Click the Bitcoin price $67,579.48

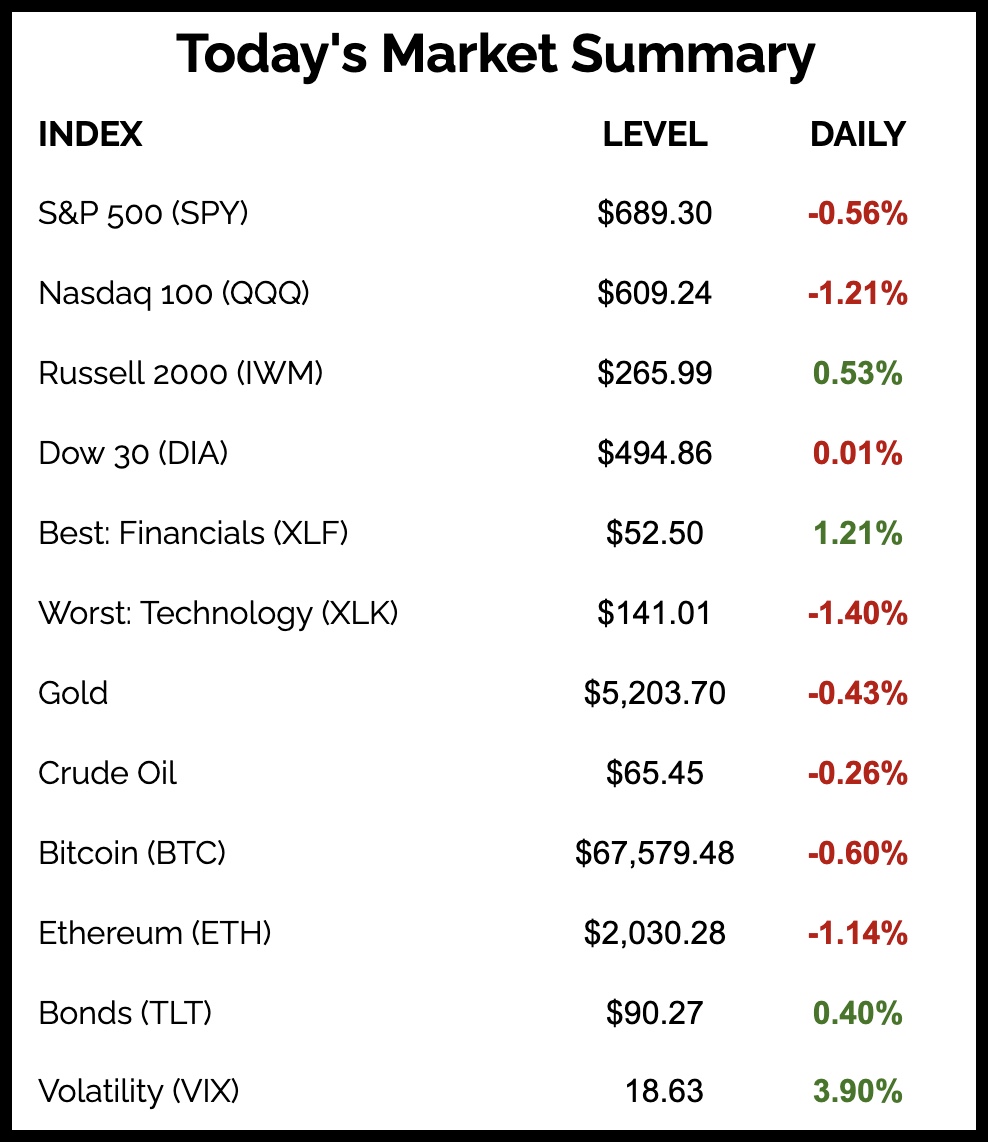[655, 853]
